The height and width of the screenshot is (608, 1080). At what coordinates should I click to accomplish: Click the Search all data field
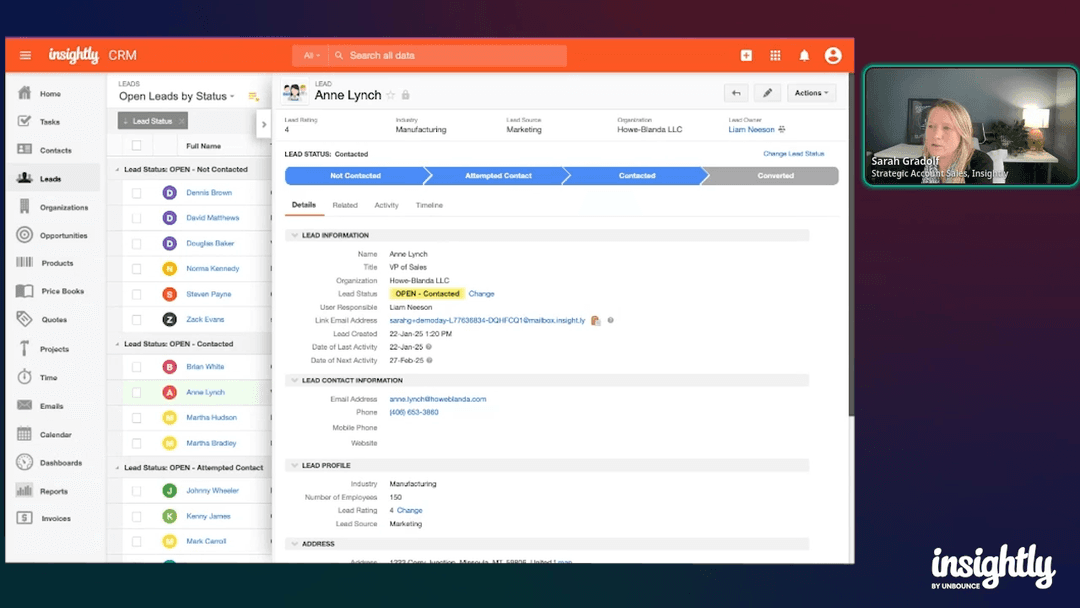[450, 56]
